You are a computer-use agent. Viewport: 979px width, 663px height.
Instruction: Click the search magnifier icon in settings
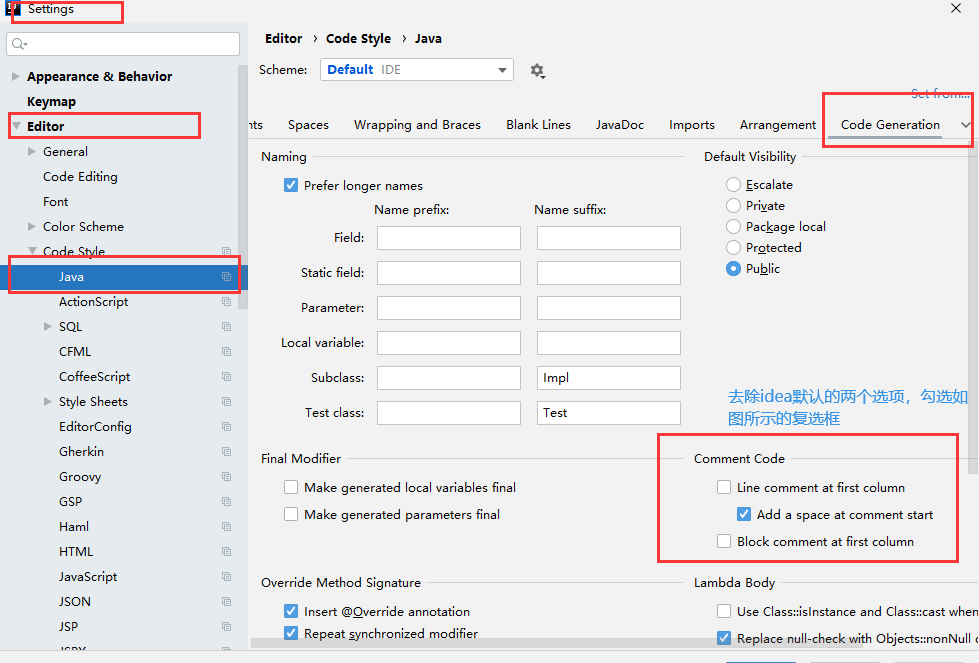pos(19,44)
